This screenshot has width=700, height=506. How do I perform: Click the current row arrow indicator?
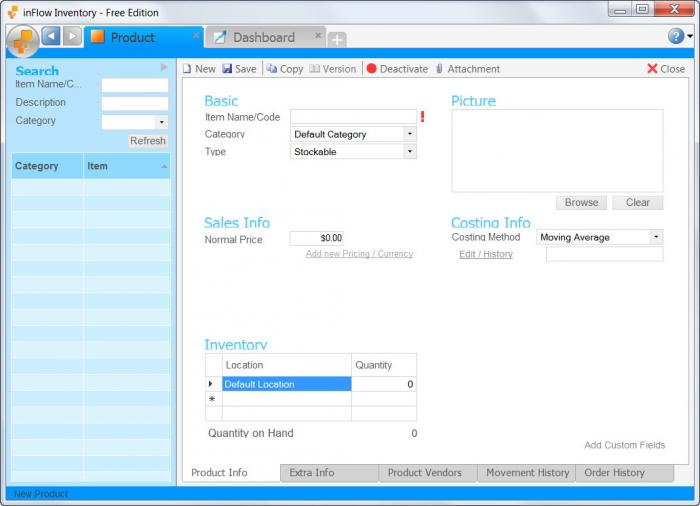tap(211, 384)
